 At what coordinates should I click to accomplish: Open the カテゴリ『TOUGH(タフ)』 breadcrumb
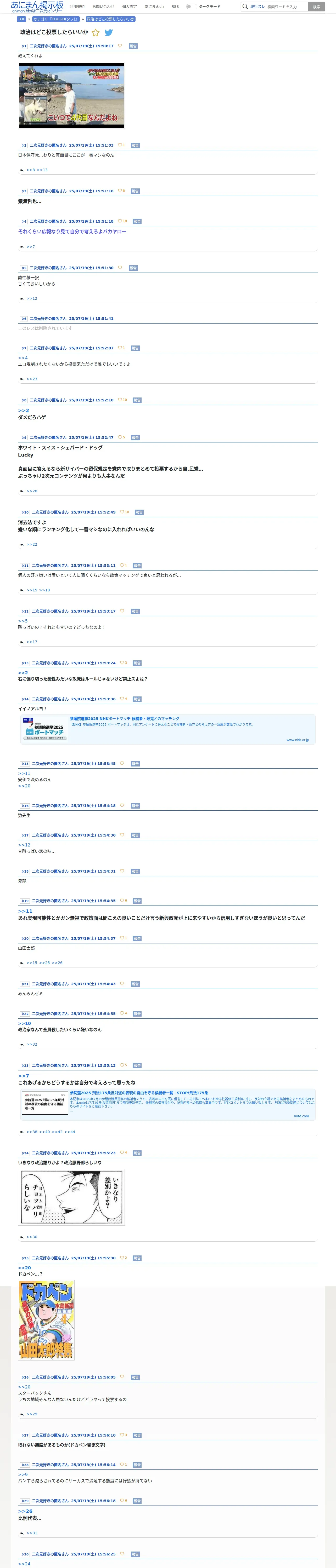coord(55,19)
